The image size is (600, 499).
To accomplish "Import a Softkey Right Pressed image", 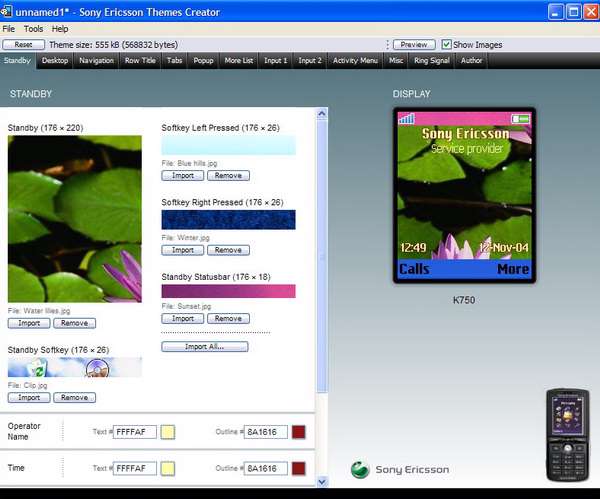I will [183, 250].
